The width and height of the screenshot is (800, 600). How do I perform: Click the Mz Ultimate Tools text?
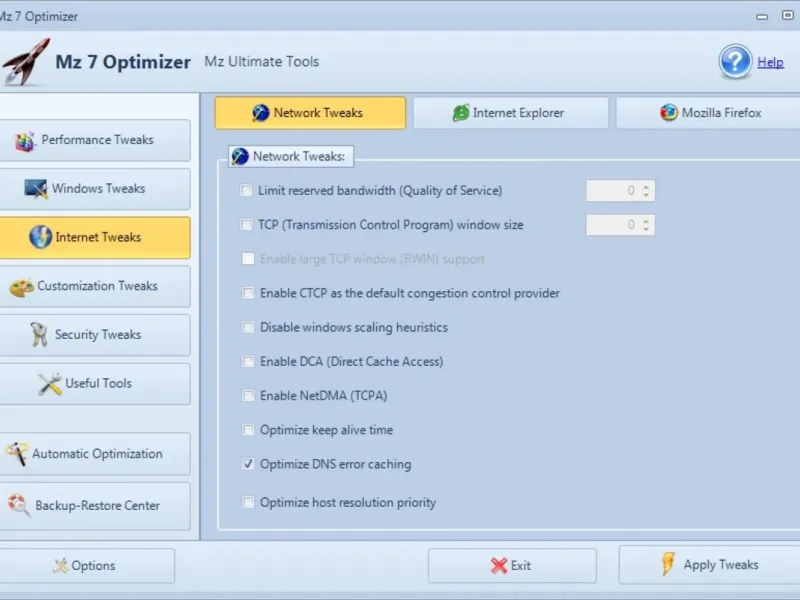(x=262, y=62)
